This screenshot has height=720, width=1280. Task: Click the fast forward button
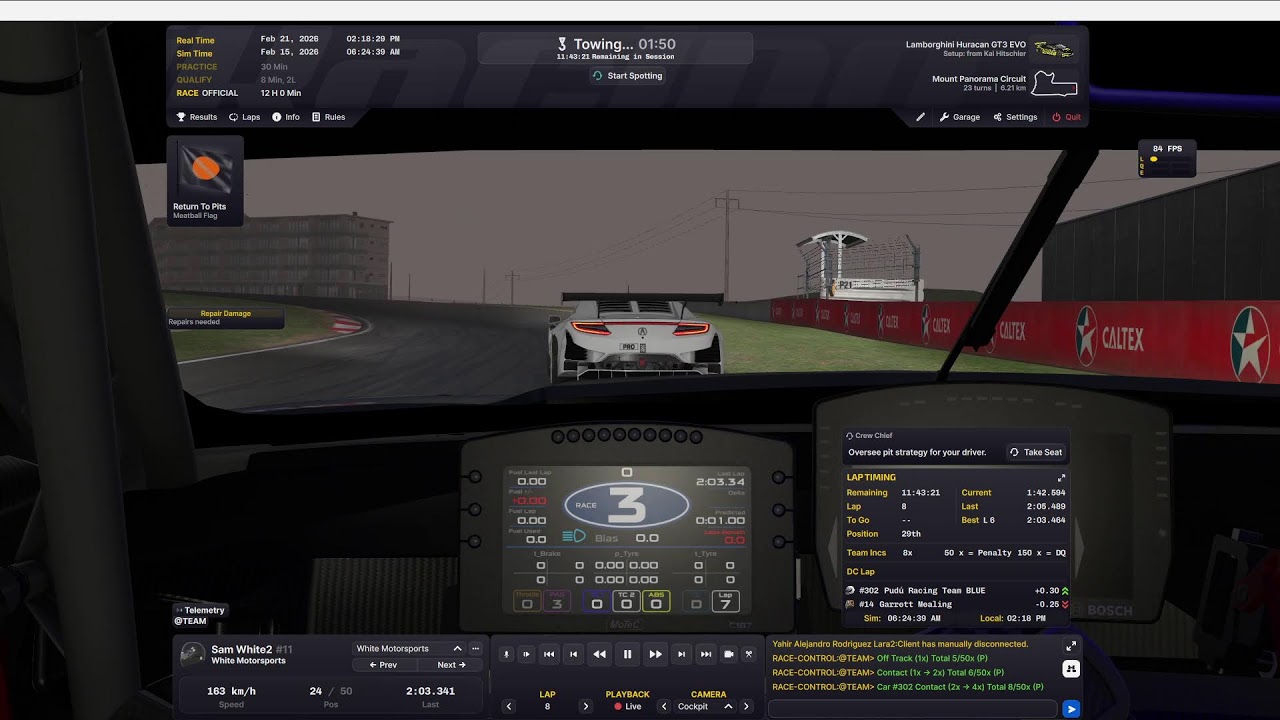pos(656,654)
